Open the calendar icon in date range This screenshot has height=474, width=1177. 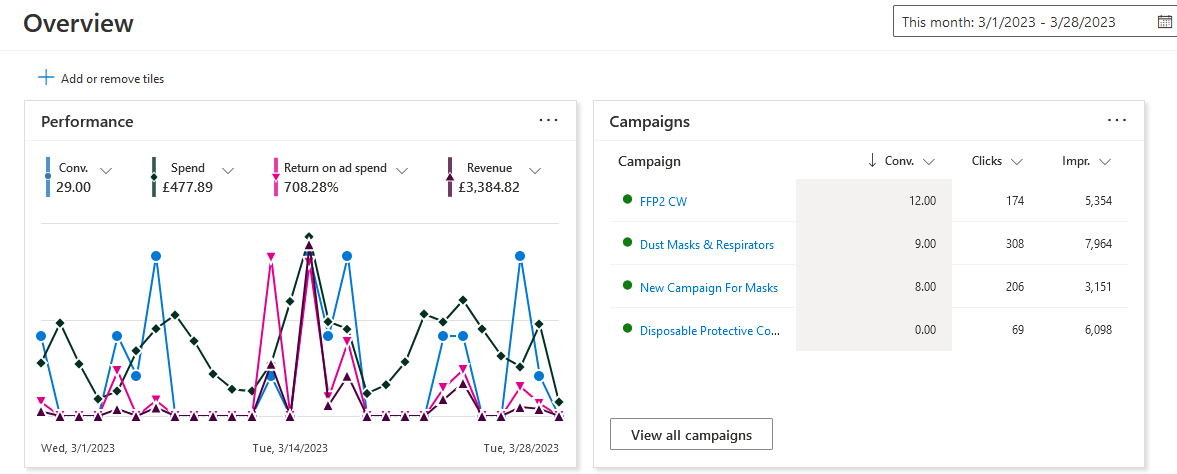click(x=1163, y=22)
